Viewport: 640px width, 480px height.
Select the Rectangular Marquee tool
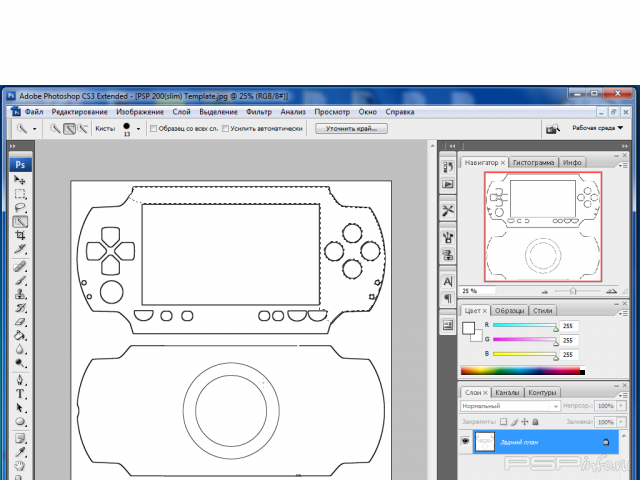click(x=20, y=194)
